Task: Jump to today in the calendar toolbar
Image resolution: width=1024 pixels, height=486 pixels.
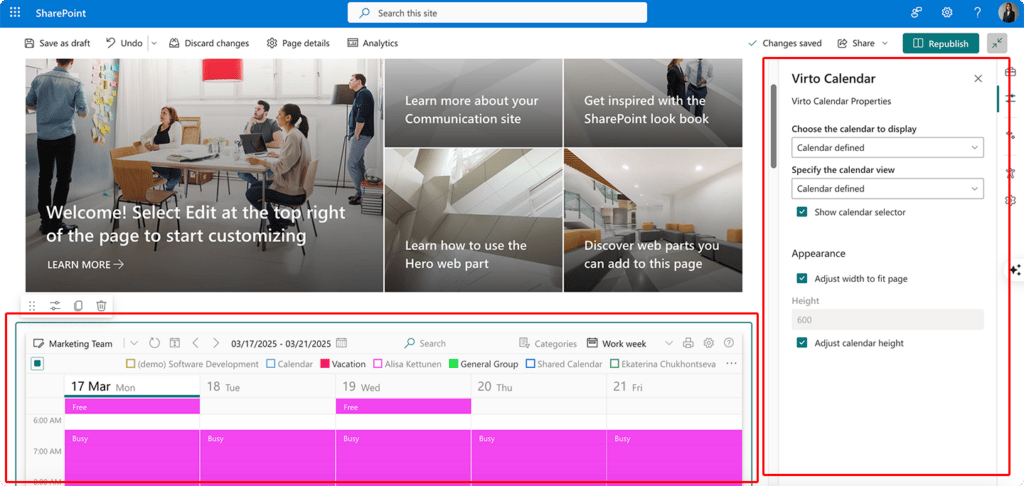Action: coord(175,343)
